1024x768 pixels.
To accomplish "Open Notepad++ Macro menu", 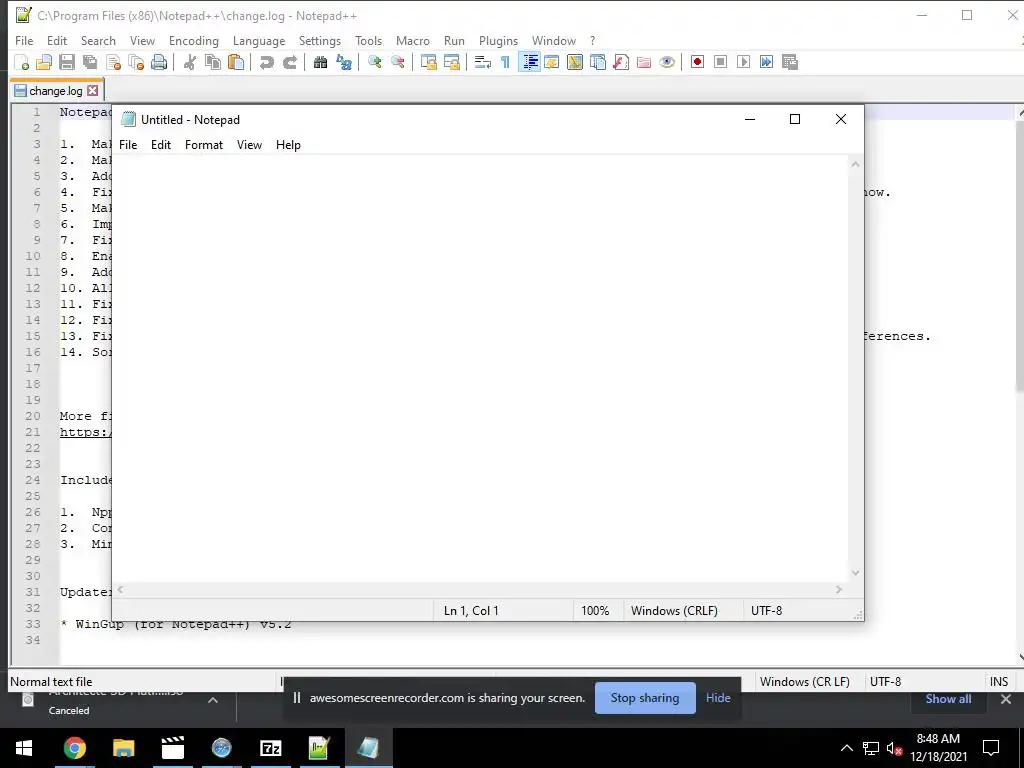I will [x=413, y=40].
